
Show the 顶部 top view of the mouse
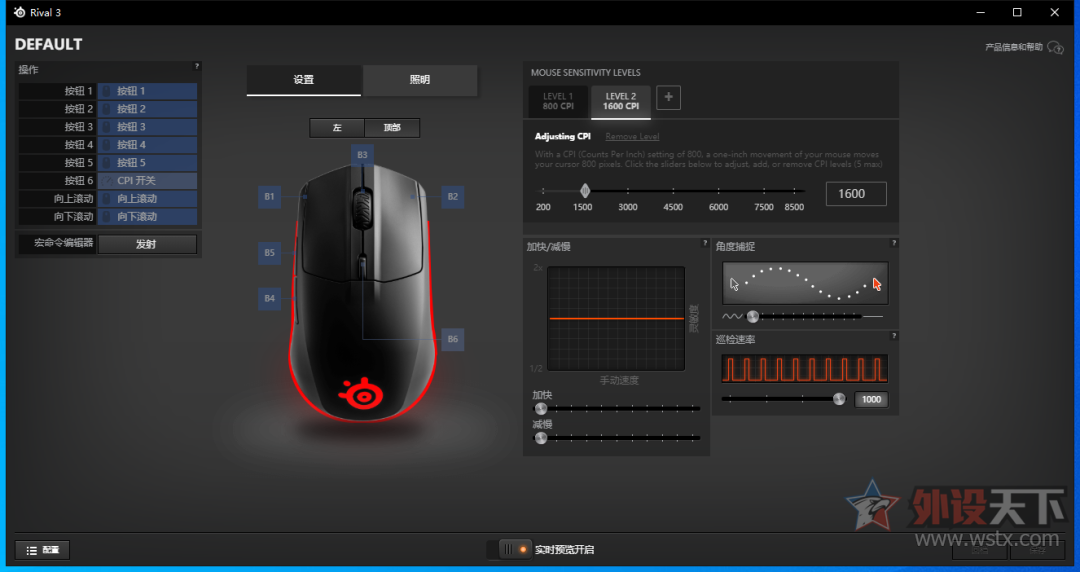coord(392,127)
